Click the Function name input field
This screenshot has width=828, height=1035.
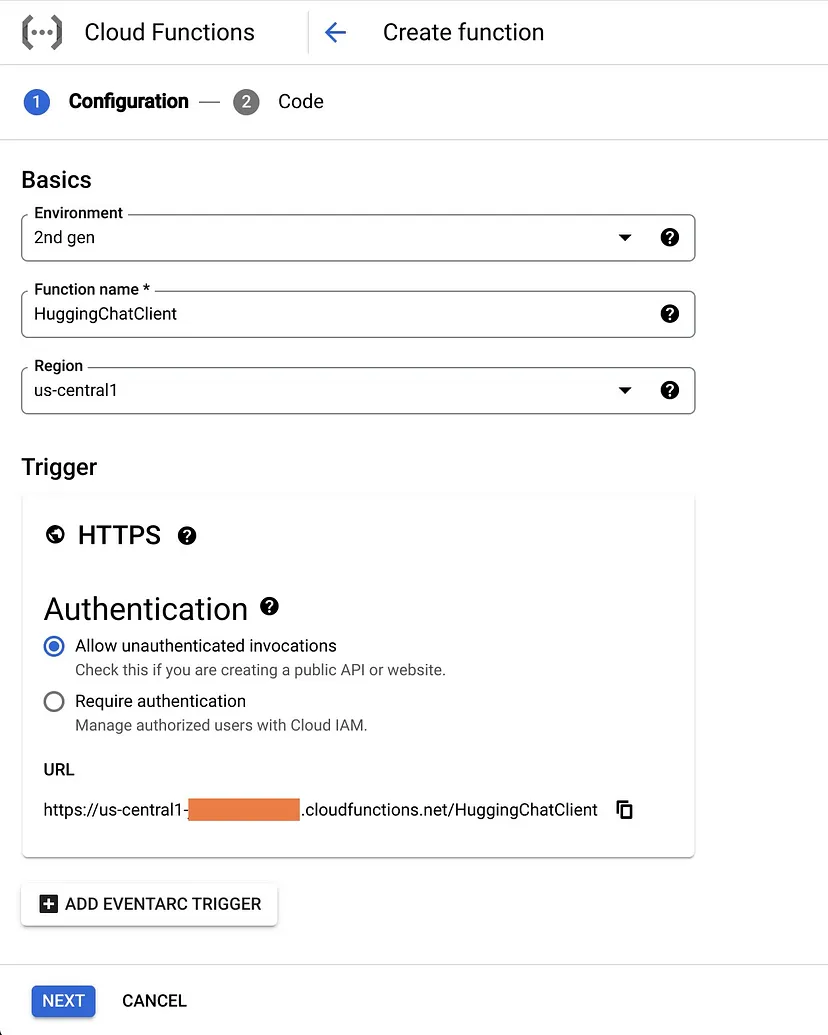(330, 314)
